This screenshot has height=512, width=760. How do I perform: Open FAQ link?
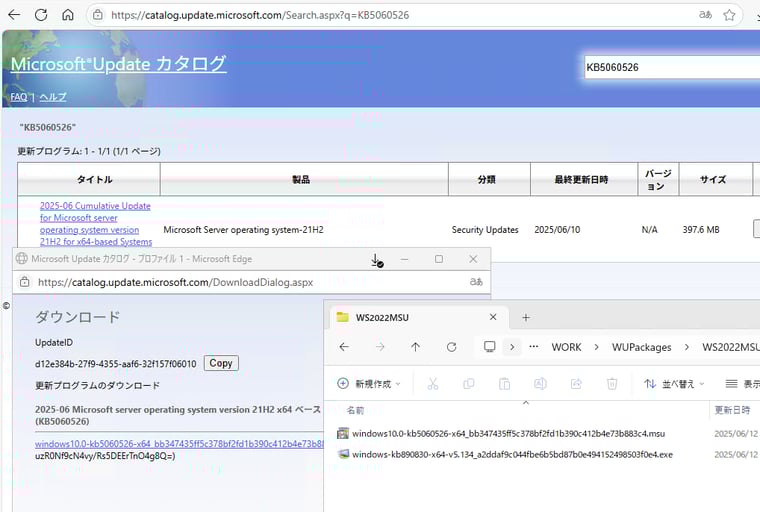(x=19, y=97)
